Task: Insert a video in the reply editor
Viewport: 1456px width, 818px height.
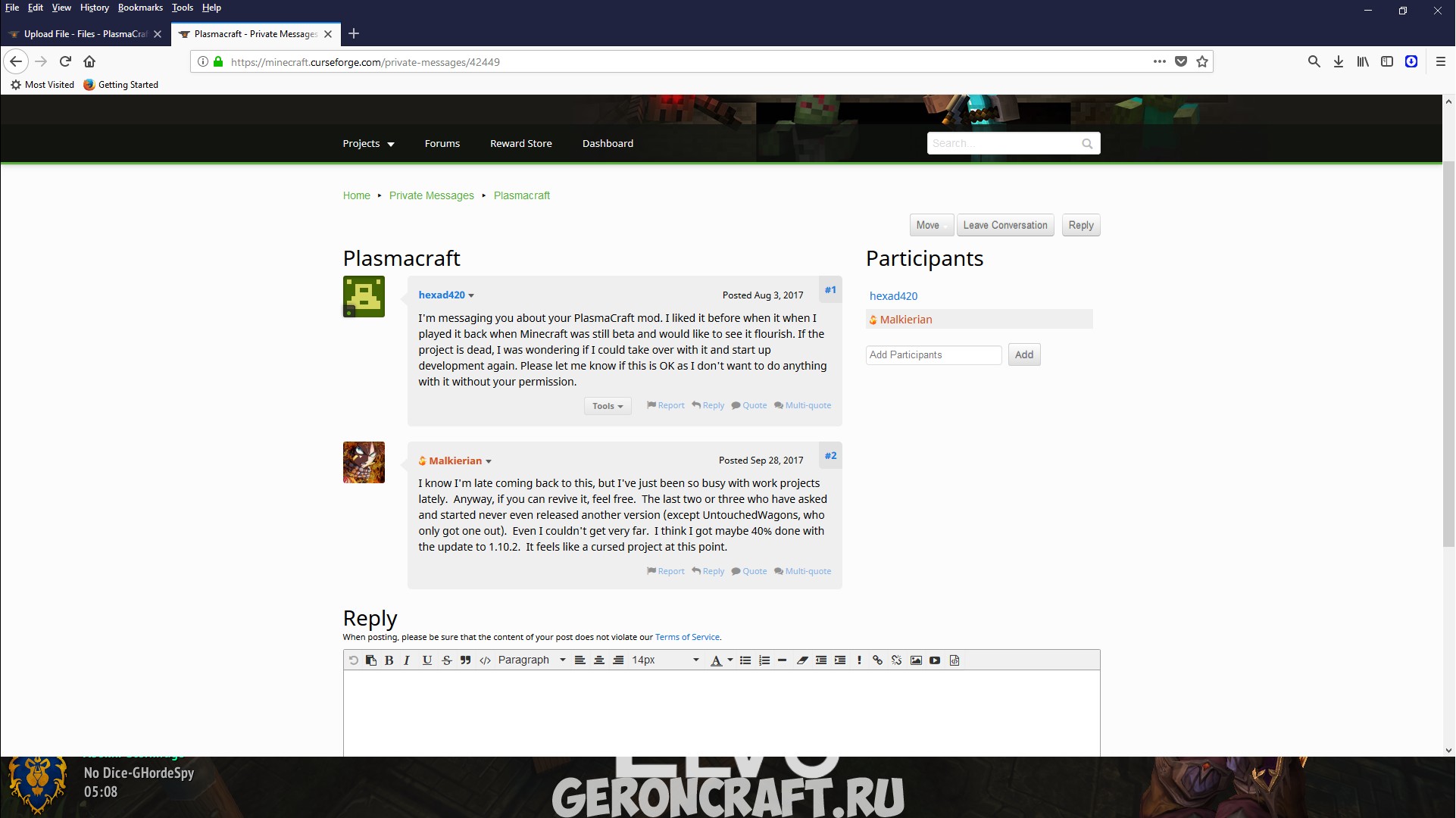Action: [935, 660]
